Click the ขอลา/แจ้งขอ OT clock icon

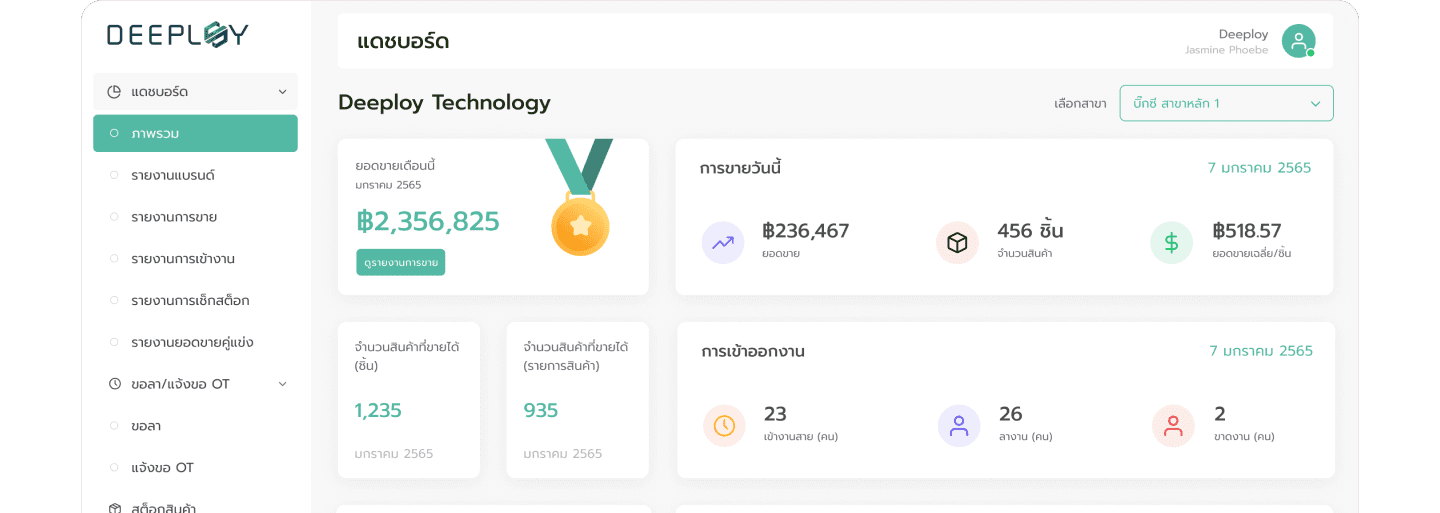coord(115,384)
